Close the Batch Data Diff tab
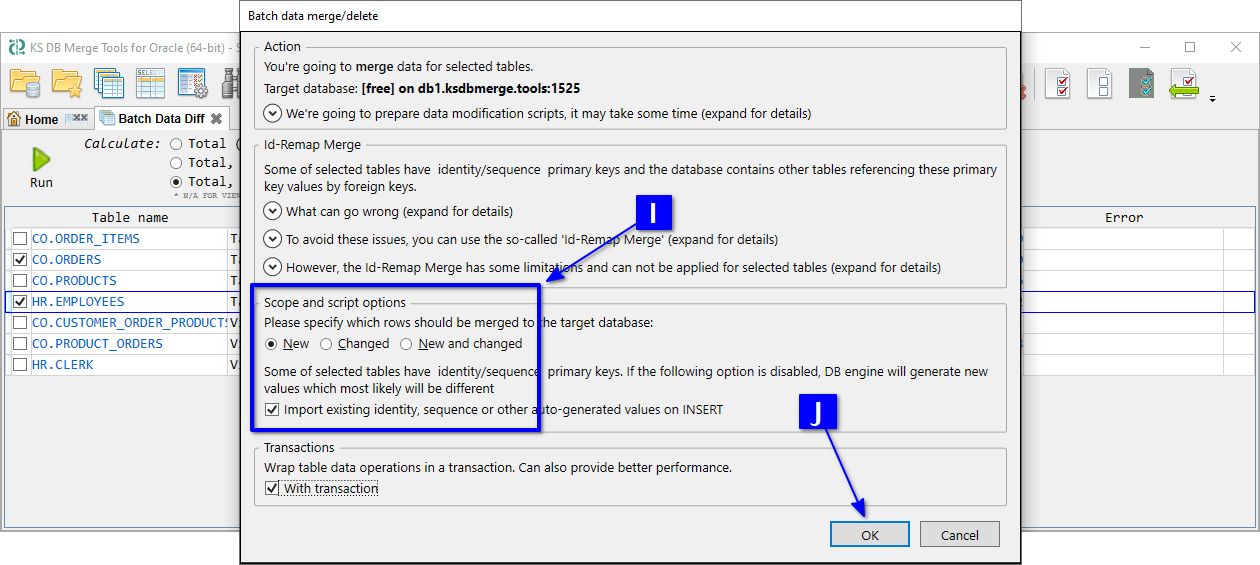The height and width of the screenshot is (565, 1260). tap(216, 119)
